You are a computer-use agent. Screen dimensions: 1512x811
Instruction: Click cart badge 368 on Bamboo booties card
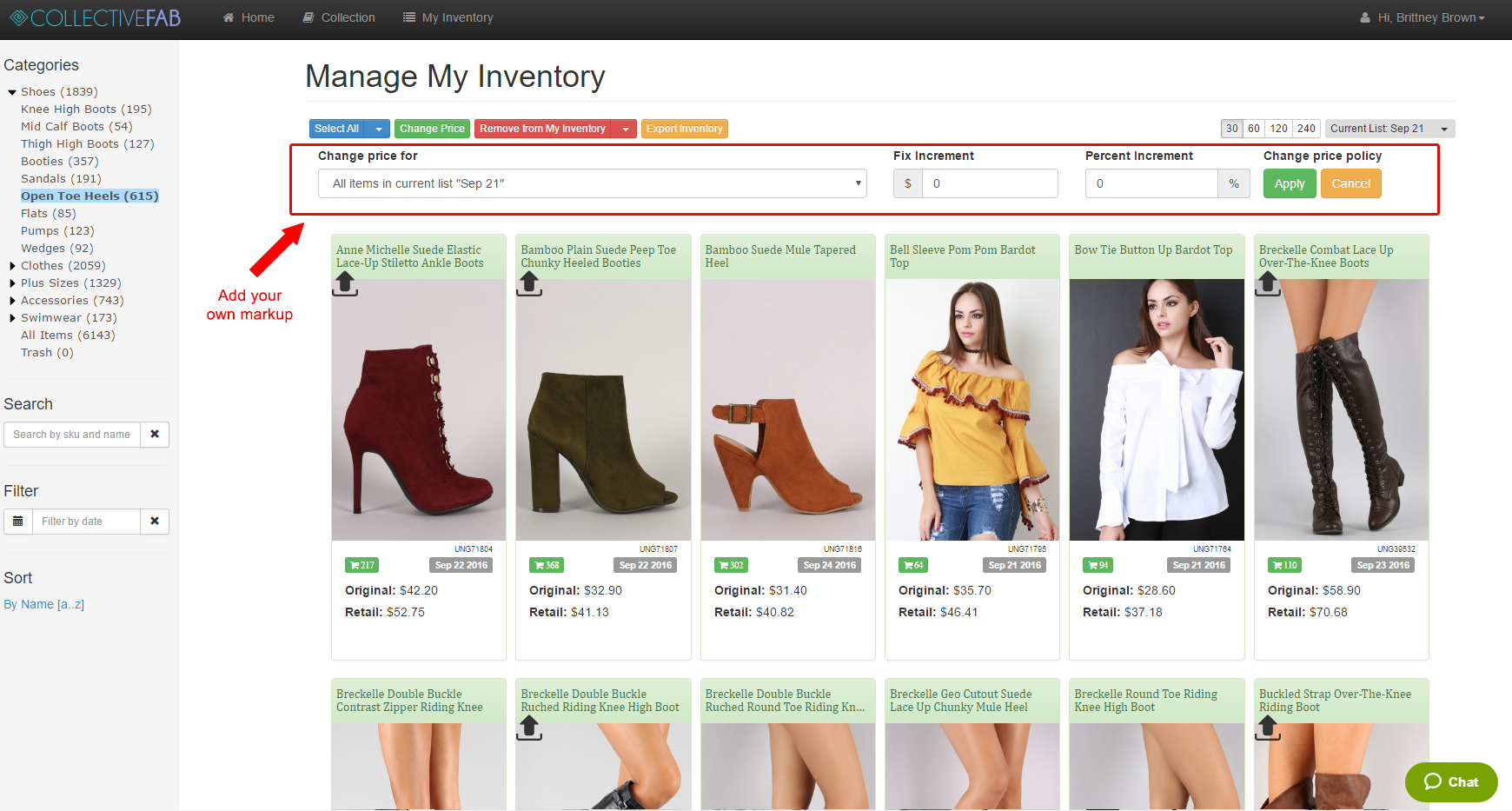[546, 565]
